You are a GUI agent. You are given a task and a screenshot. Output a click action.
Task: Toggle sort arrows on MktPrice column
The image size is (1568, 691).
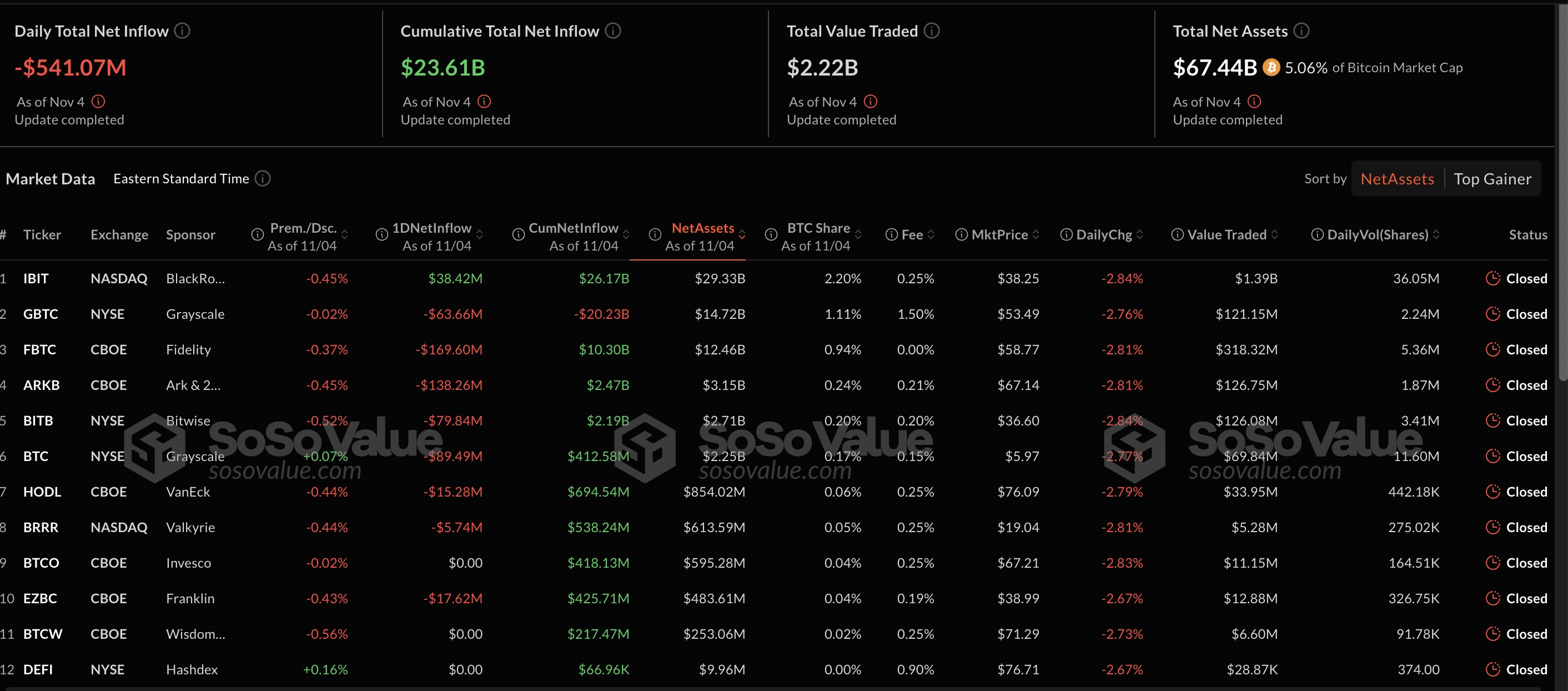coord(1036,235)
